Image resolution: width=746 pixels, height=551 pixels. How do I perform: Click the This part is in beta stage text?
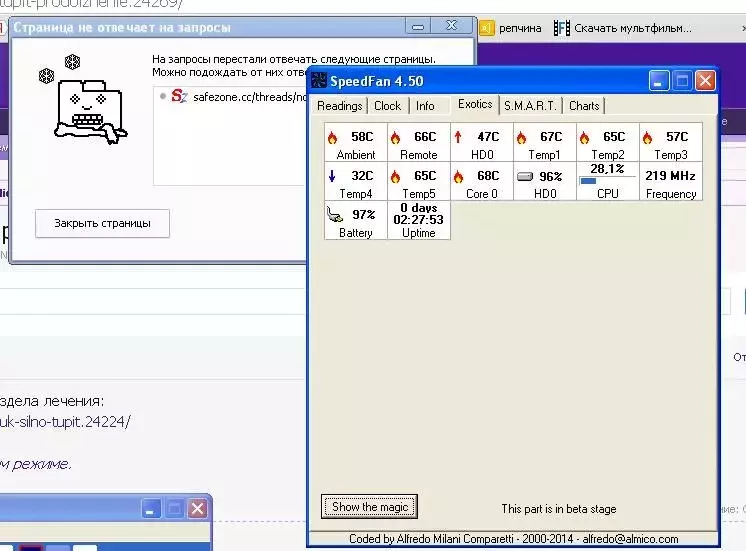click(559, 509)
